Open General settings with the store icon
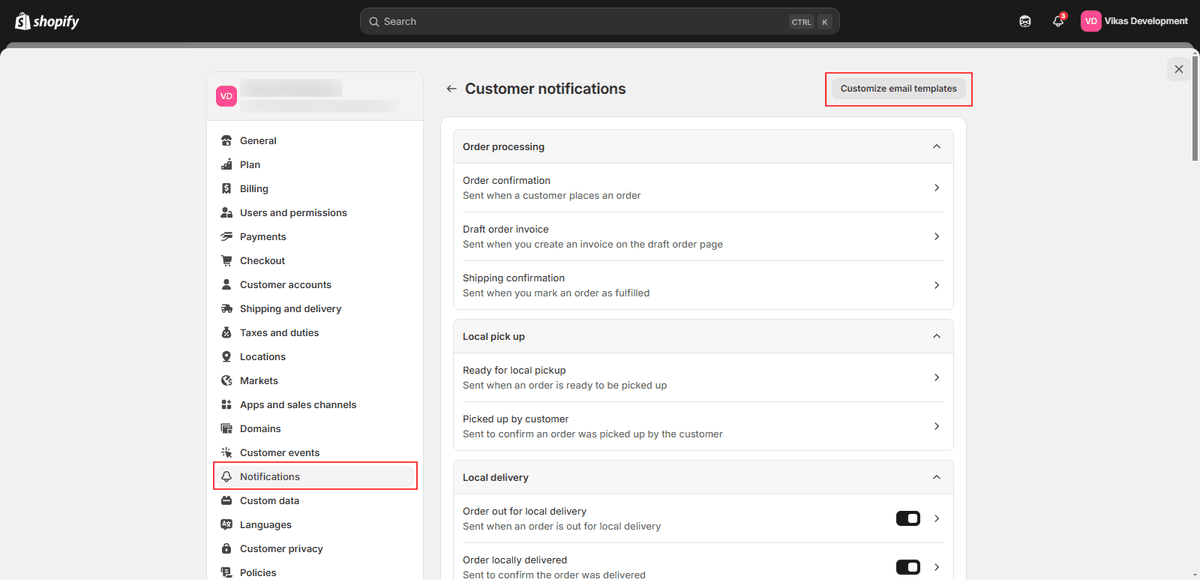The height and width of the screenshot is (580, 1200). click(227, 141)
